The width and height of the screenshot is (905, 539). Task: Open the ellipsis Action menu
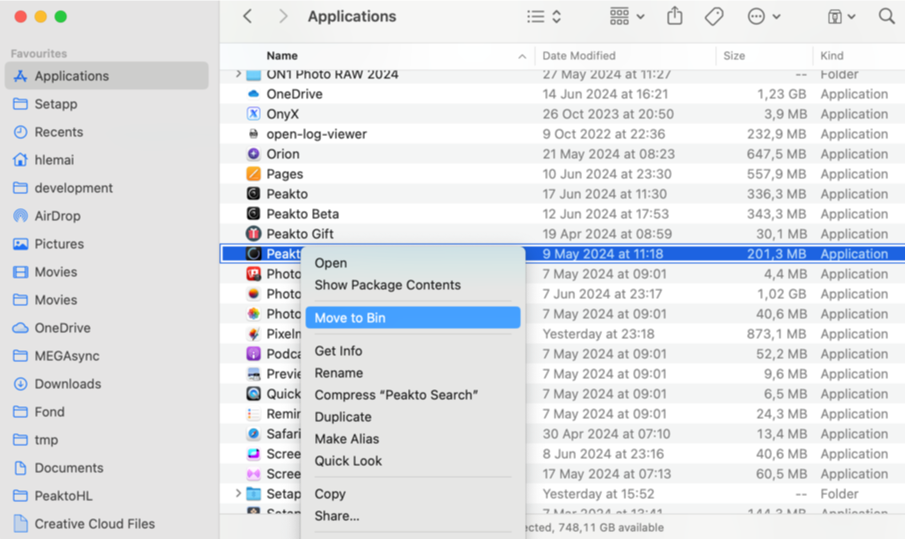coord(764,16)
